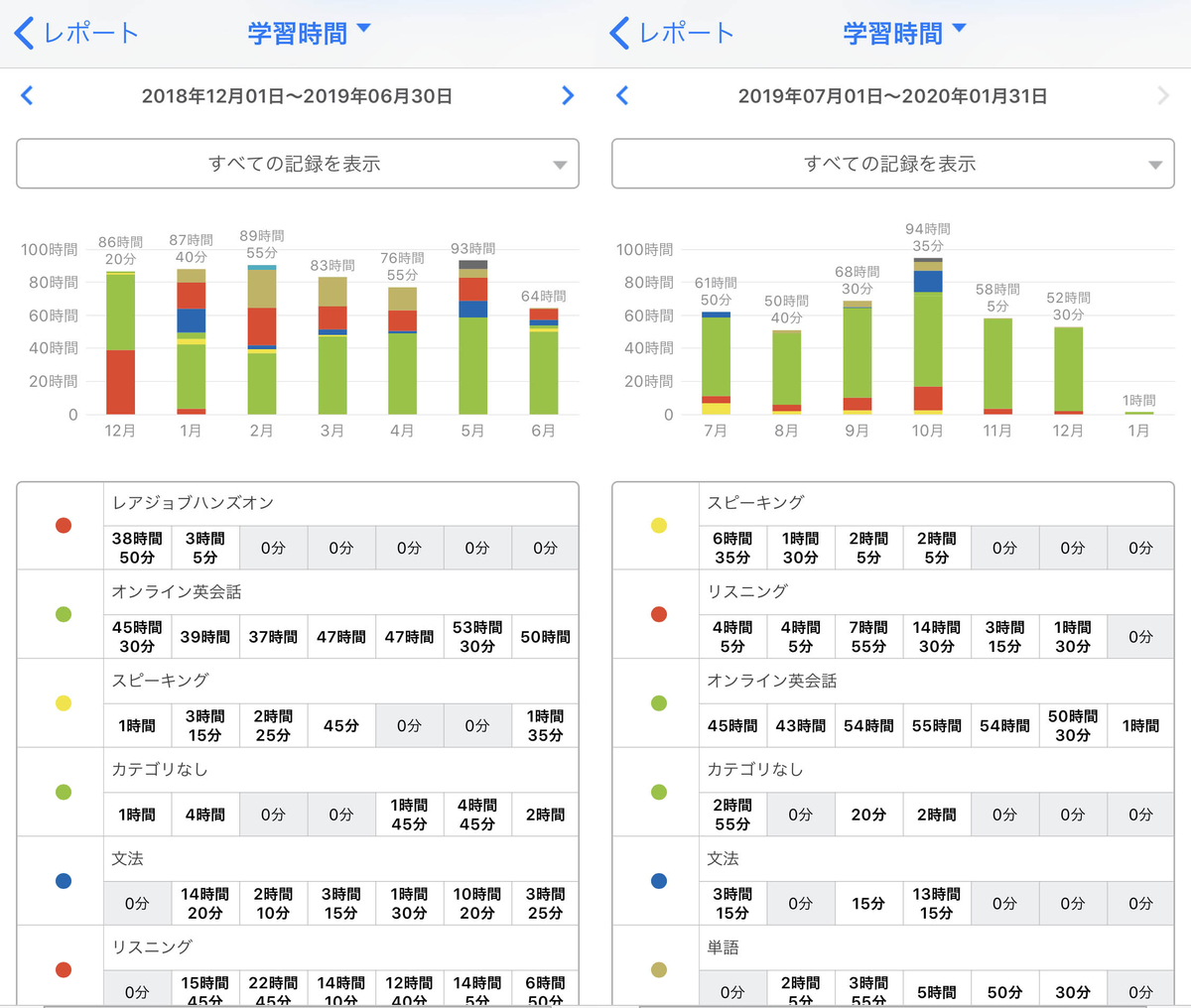The height and width of the screenshot is (1008, 1191).
Task: Click cell 45時間30分 under オンライン英会話
Action: pos(137,637)
